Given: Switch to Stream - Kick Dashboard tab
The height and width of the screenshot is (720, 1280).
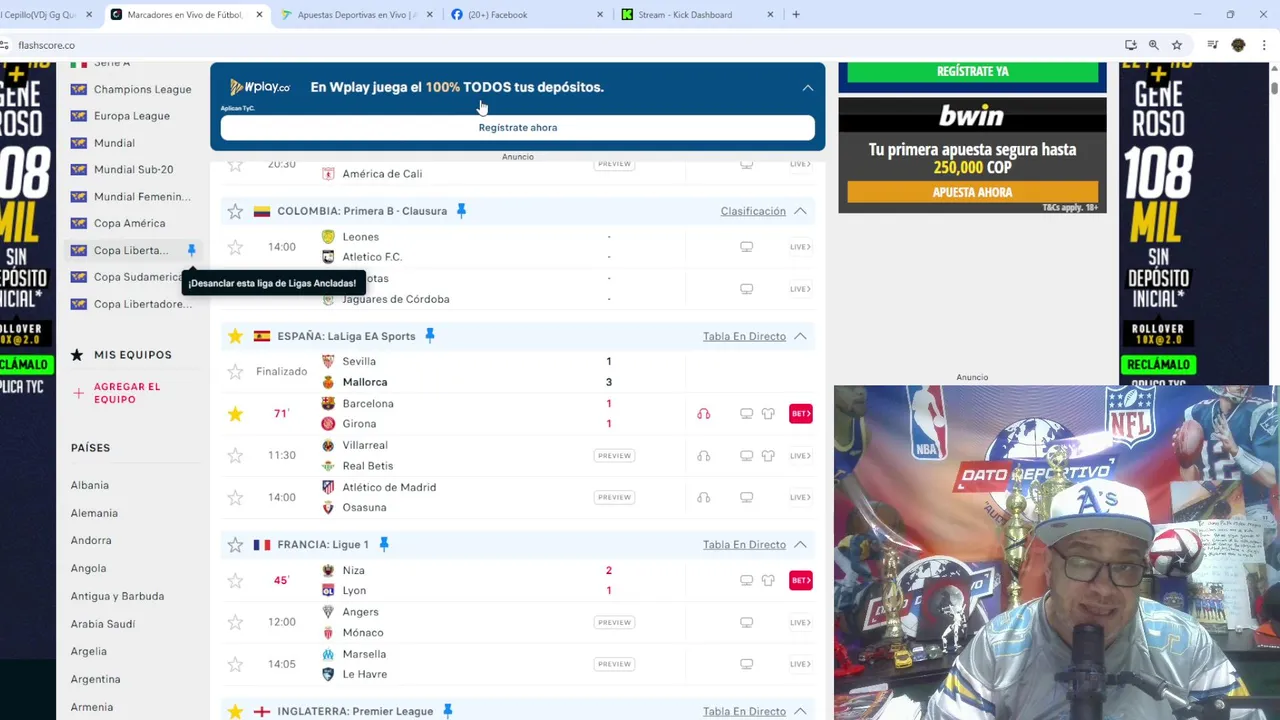Looking at the screenshot, I should 697,15.
